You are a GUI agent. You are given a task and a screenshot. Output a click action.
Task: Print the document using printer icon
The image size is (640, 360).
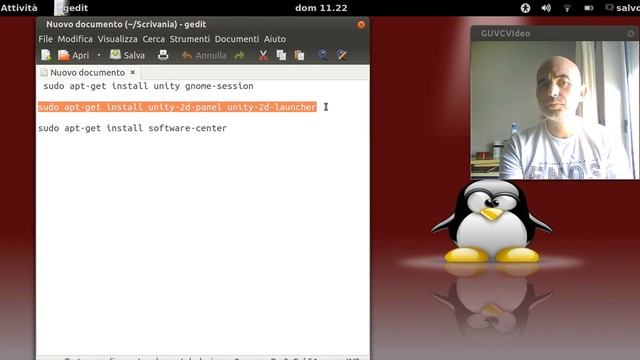pos(163,55)
